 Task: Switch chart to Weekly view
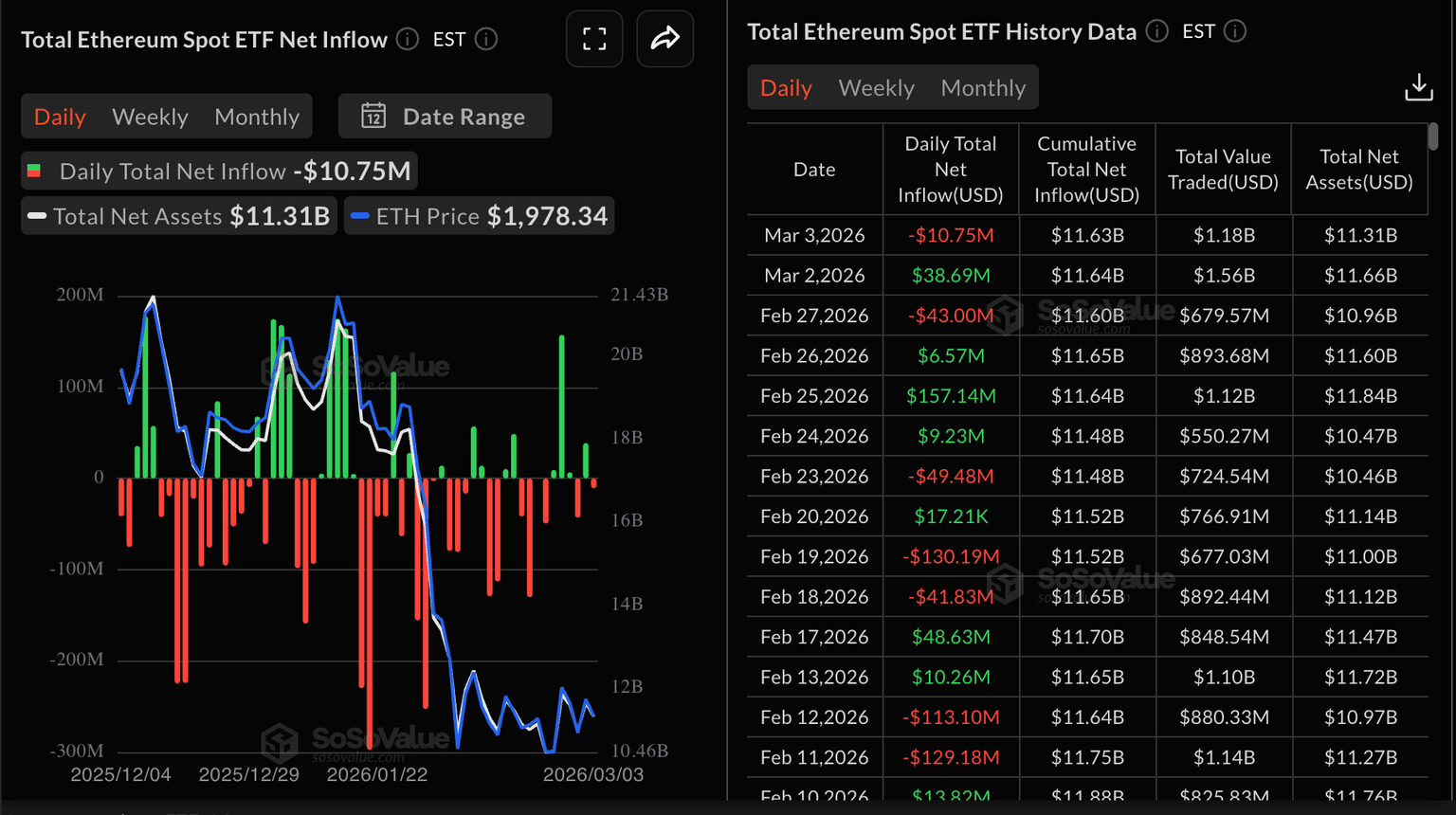pos(150,117)
